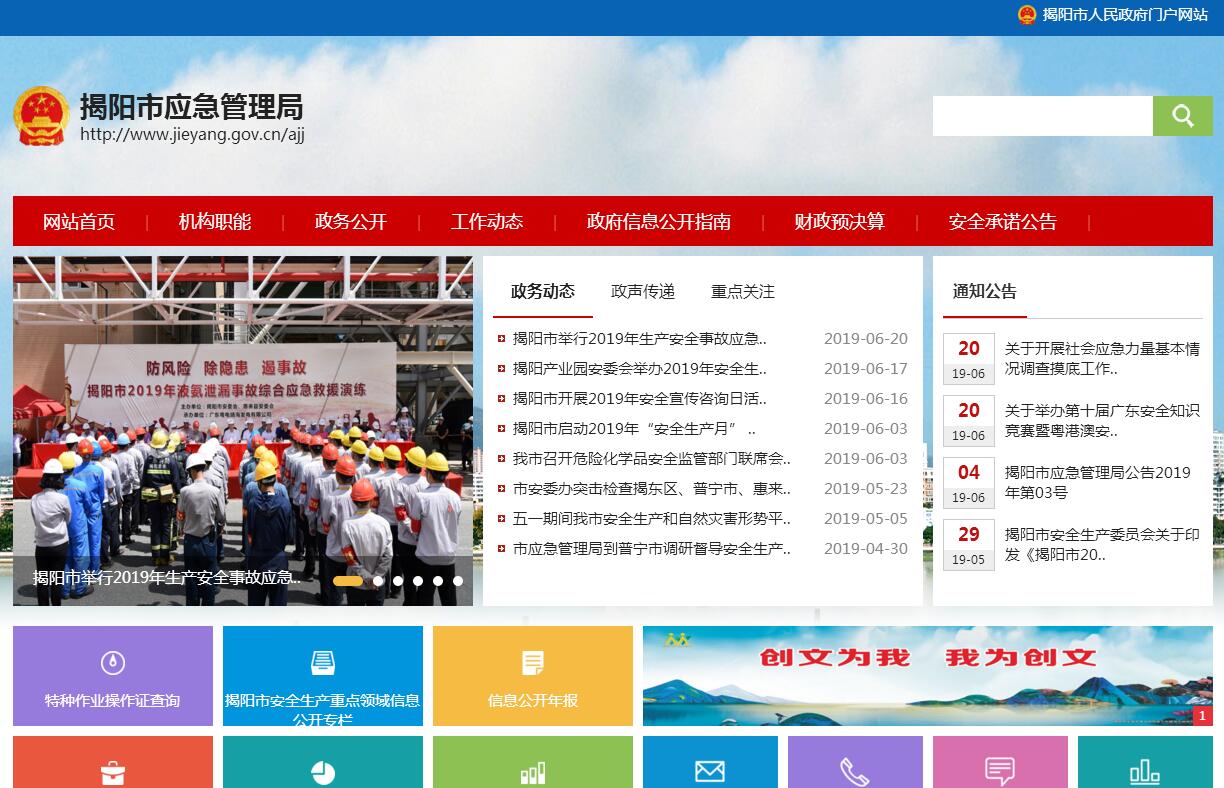
Task: Switch to the 政声传递 tab
Action: [643, 292]
